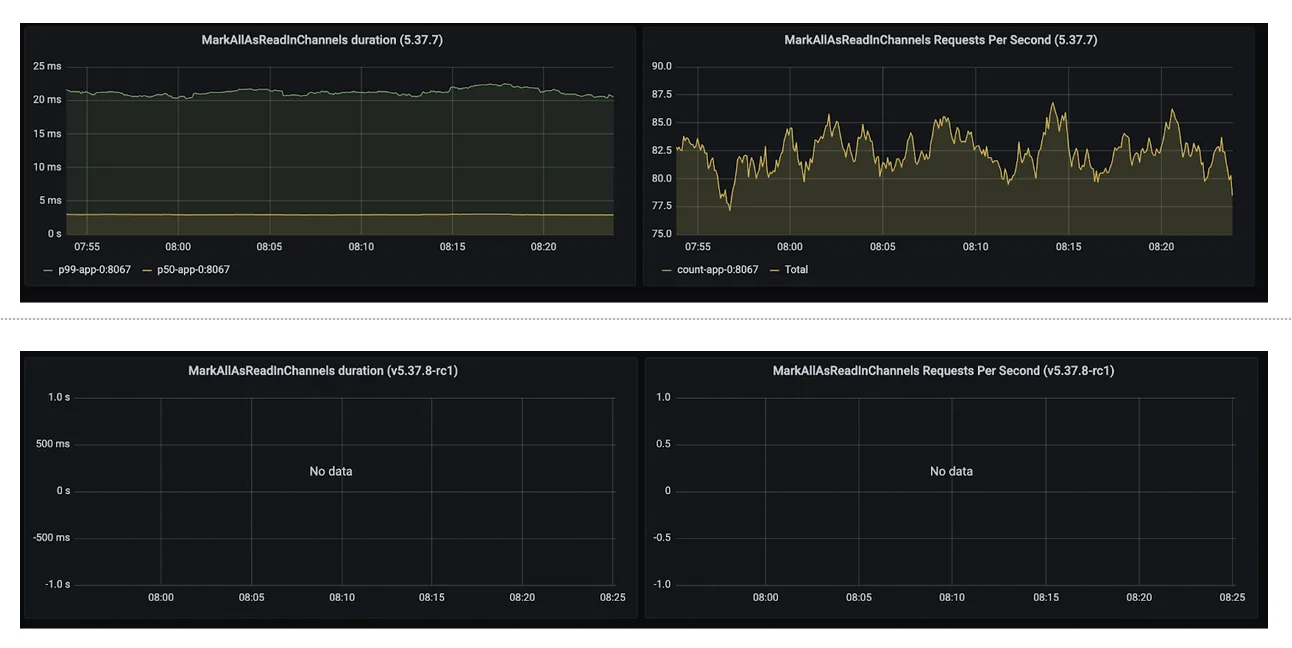
Task: Click '07:55' under the 5.37.7 duration chart
Action: pyautogui.click(x=87, y=247)
